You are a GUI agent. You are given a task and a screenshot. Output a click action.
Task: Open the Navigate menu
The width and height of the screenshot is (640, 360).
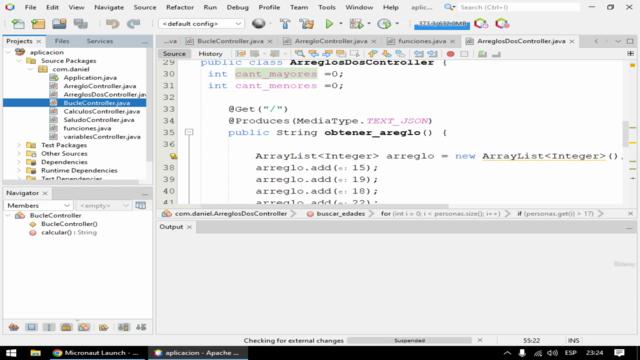click(109, 7)
